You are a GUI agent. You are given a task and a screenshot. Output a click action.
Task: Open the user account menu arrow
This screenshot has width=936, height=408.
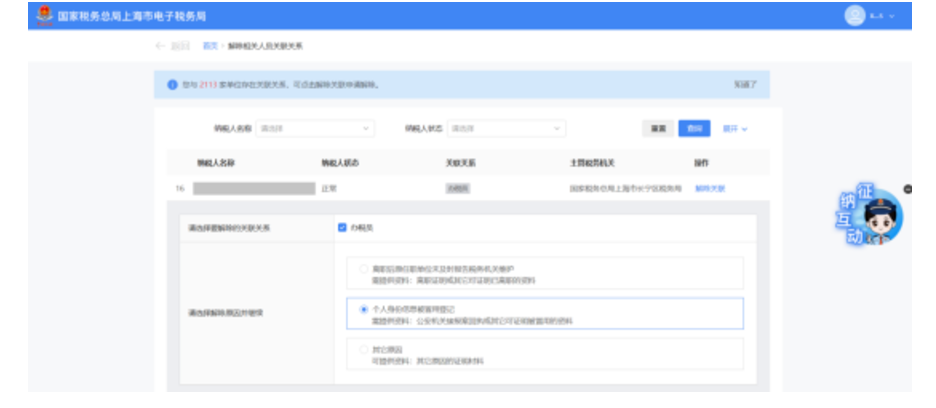[892, 17]
